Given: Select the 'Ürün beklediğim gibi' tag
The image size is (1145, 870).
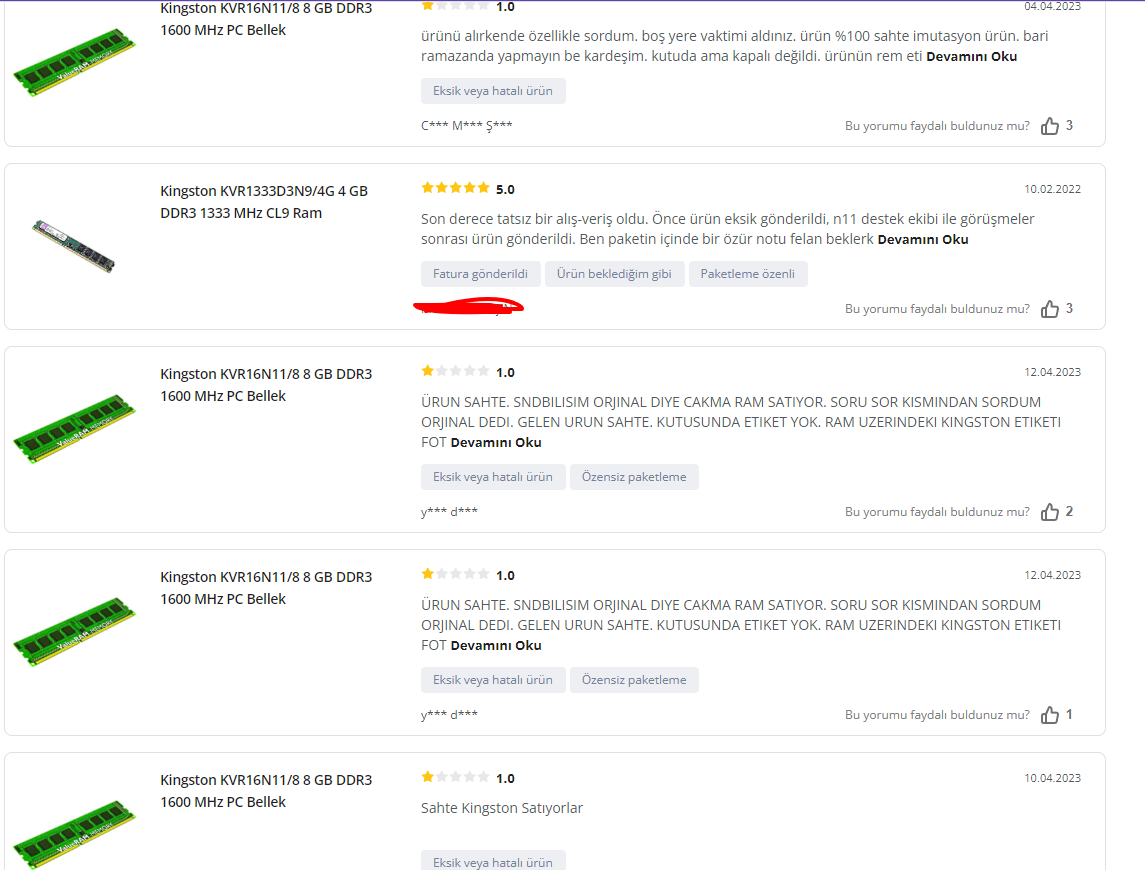Looking at the screenshot, I should (614, 274).
